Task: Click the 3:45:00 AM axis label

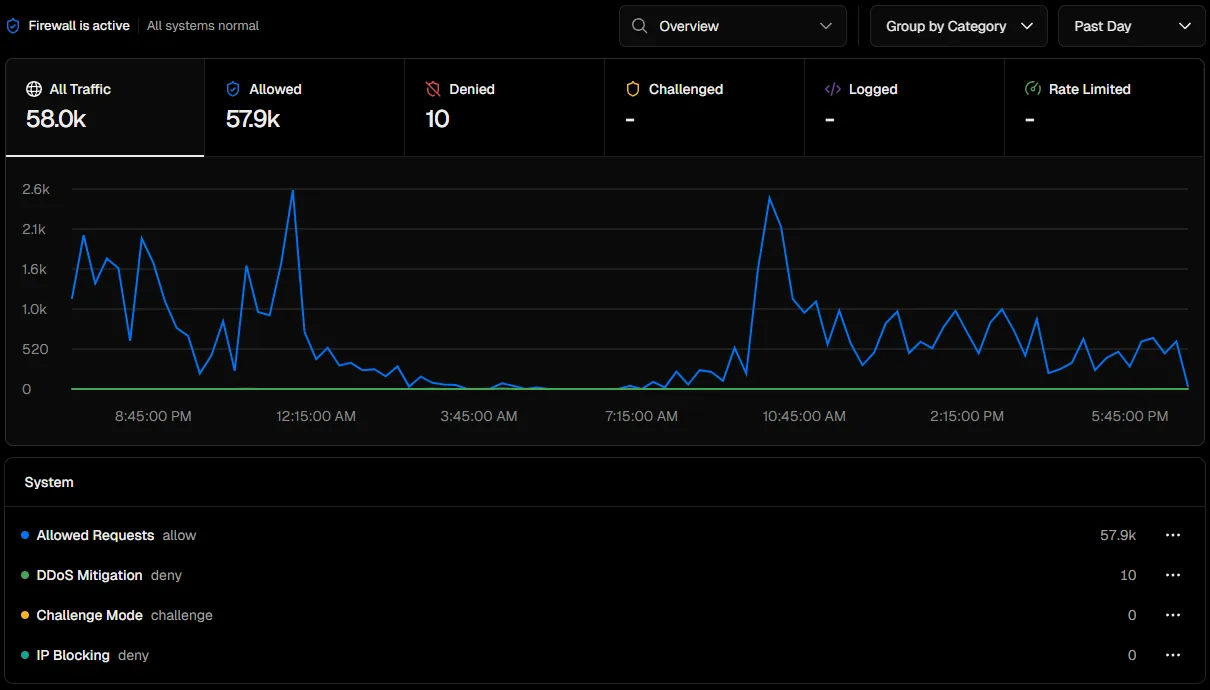Action: (x=479, y=416)
